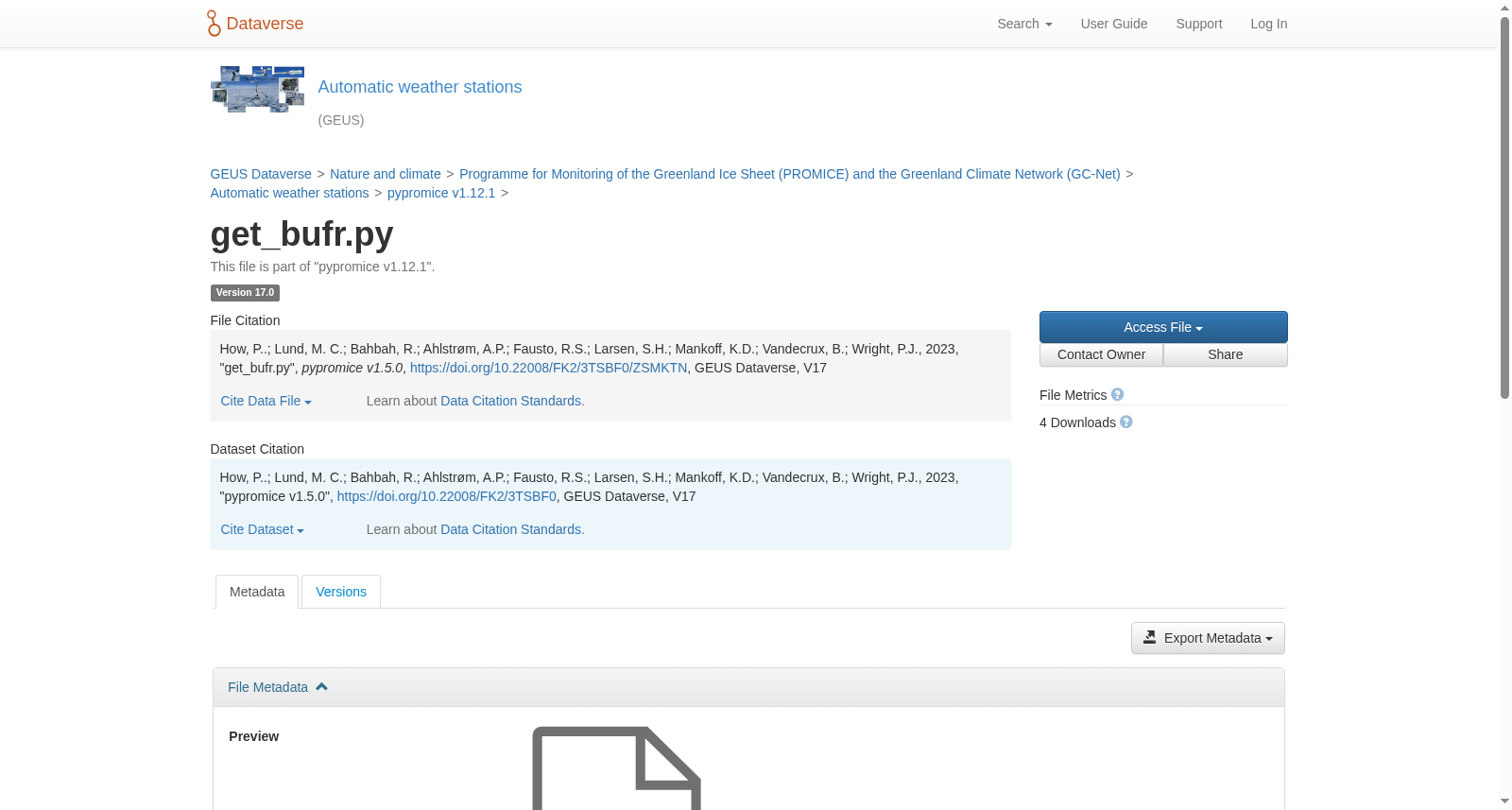Open the Downloads help question icon
This screenshot has height=810, width=1512.
(x=1125, y=422)
